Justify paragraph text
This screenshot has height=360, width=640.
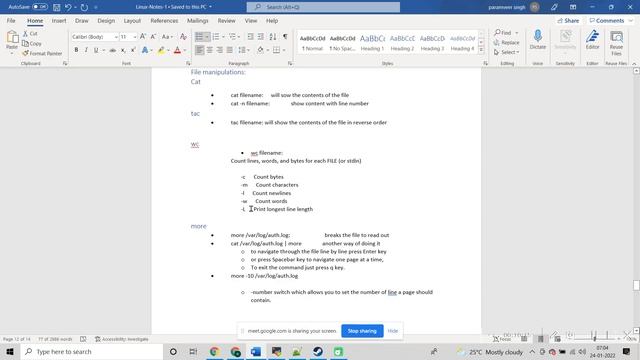(230, 50)
